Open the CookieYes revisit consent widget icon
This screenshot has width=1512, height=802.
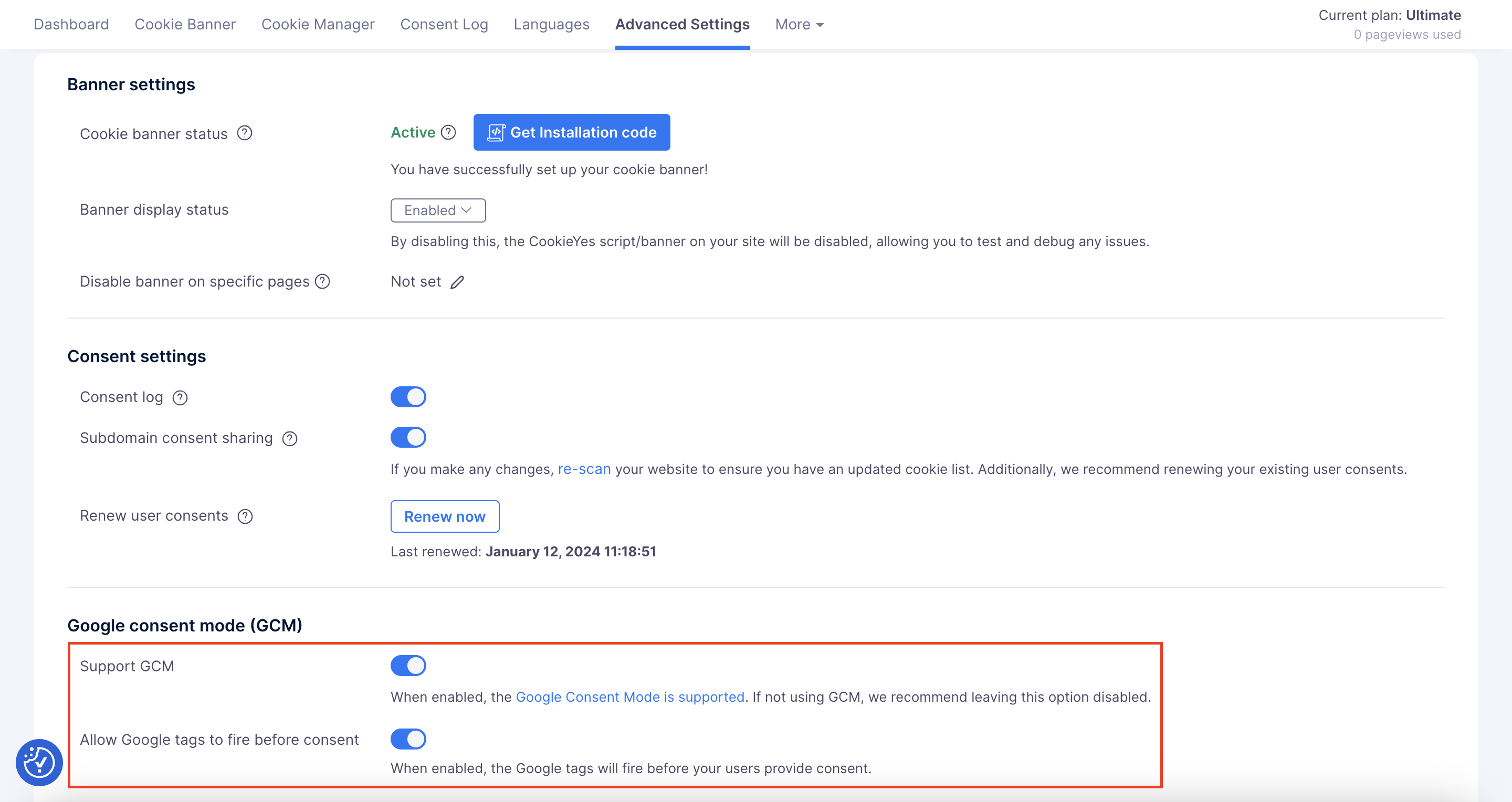pyautogui.click(x=39, y=762)
